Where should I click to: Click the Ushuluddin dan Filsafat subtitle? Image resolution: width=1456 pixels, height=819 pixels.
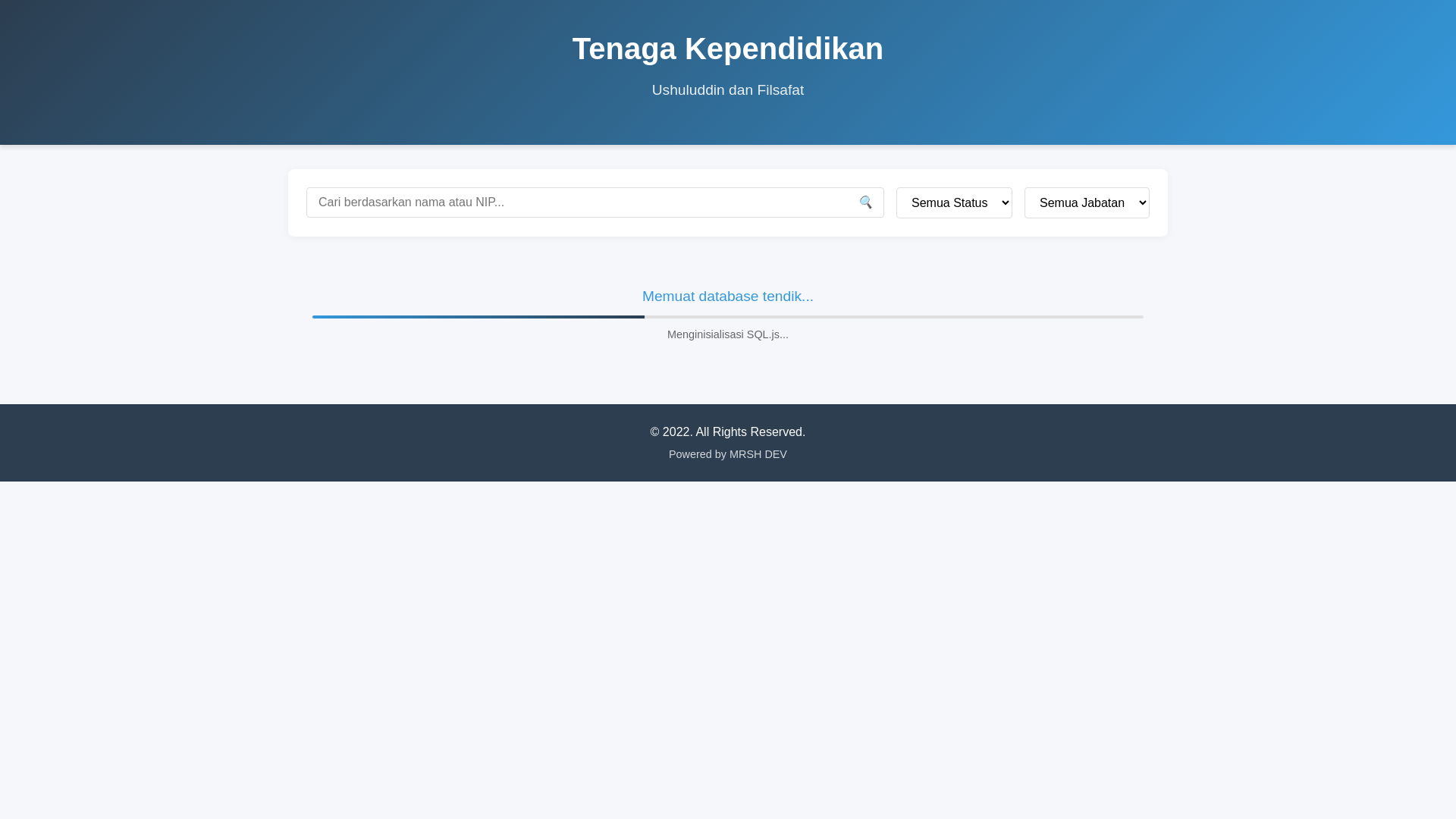coord(727,90)
